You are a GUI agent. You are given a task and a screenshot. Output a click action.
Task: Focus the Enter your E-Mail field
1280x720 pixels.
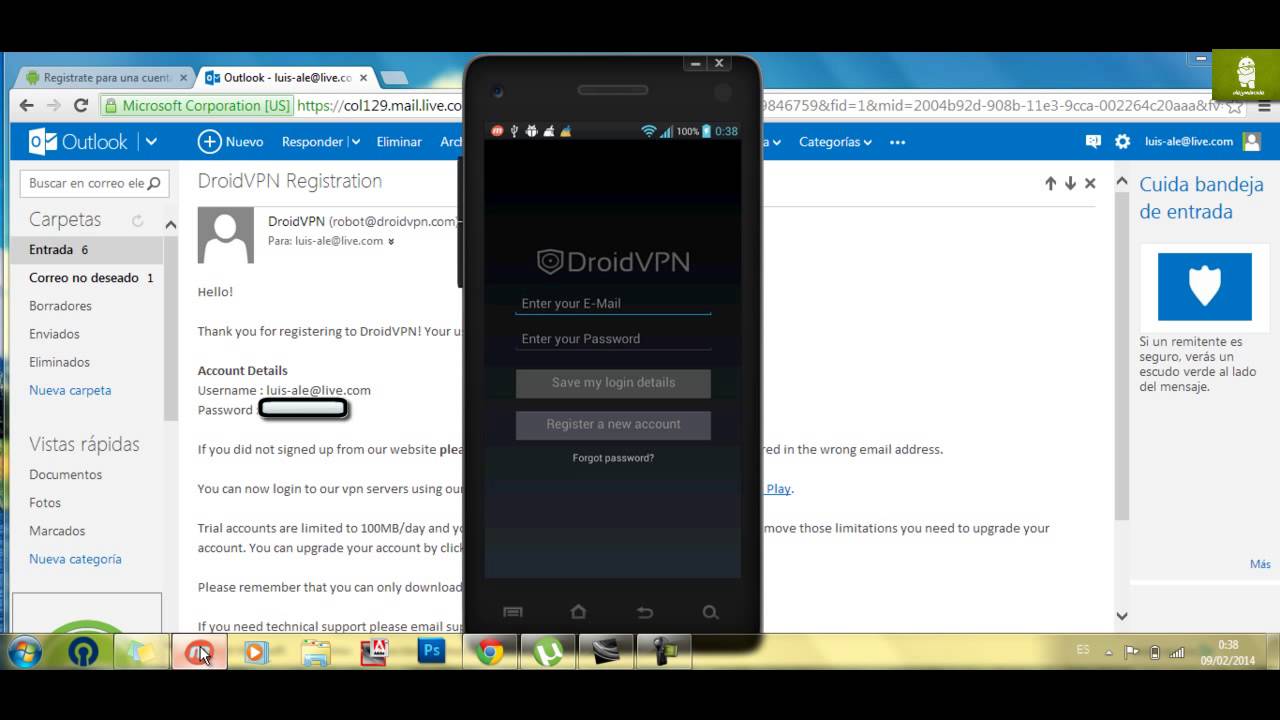point(613,303)
